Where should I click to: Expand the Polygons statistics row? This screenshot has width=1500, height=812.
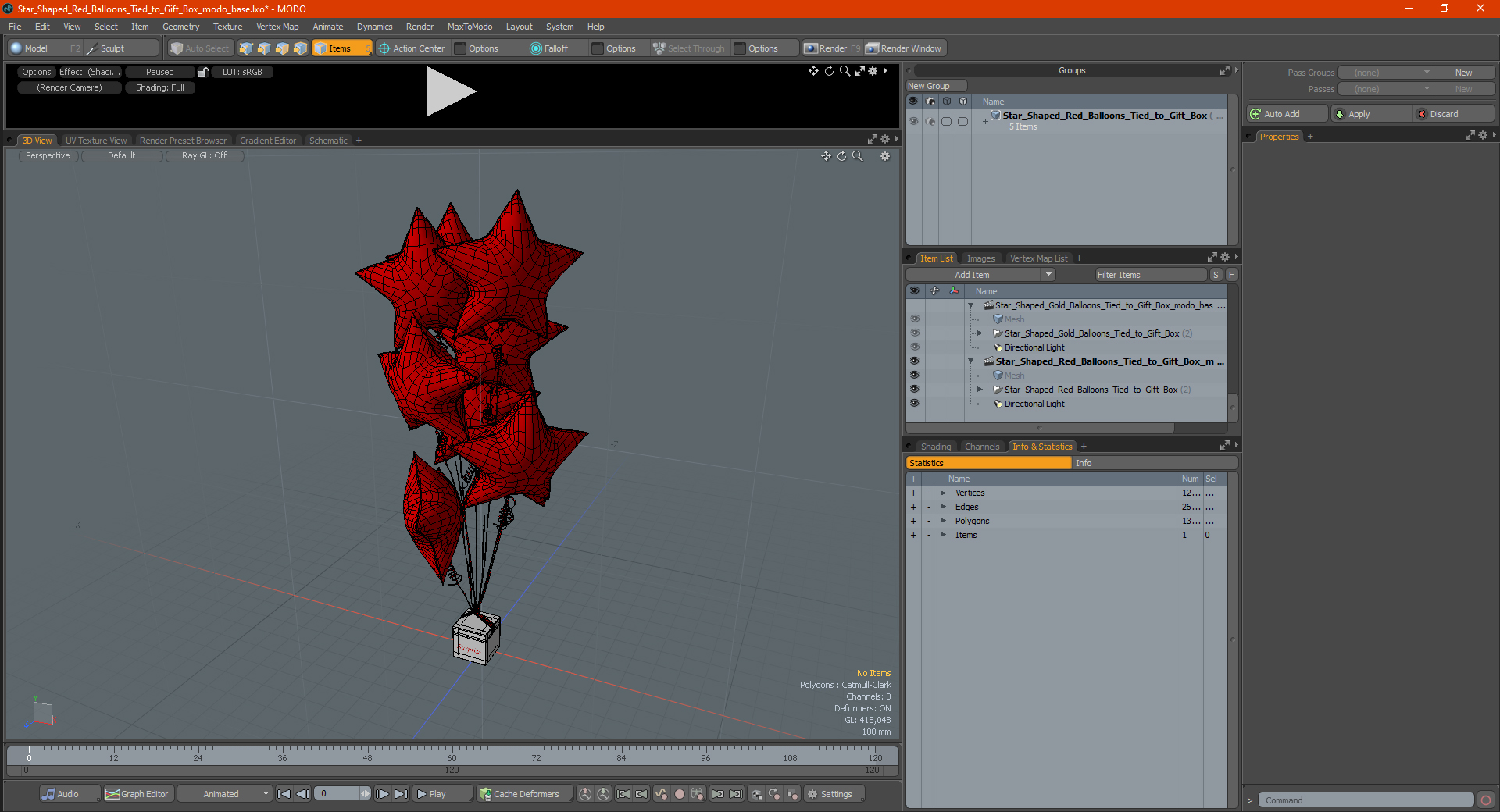point(943,521)
